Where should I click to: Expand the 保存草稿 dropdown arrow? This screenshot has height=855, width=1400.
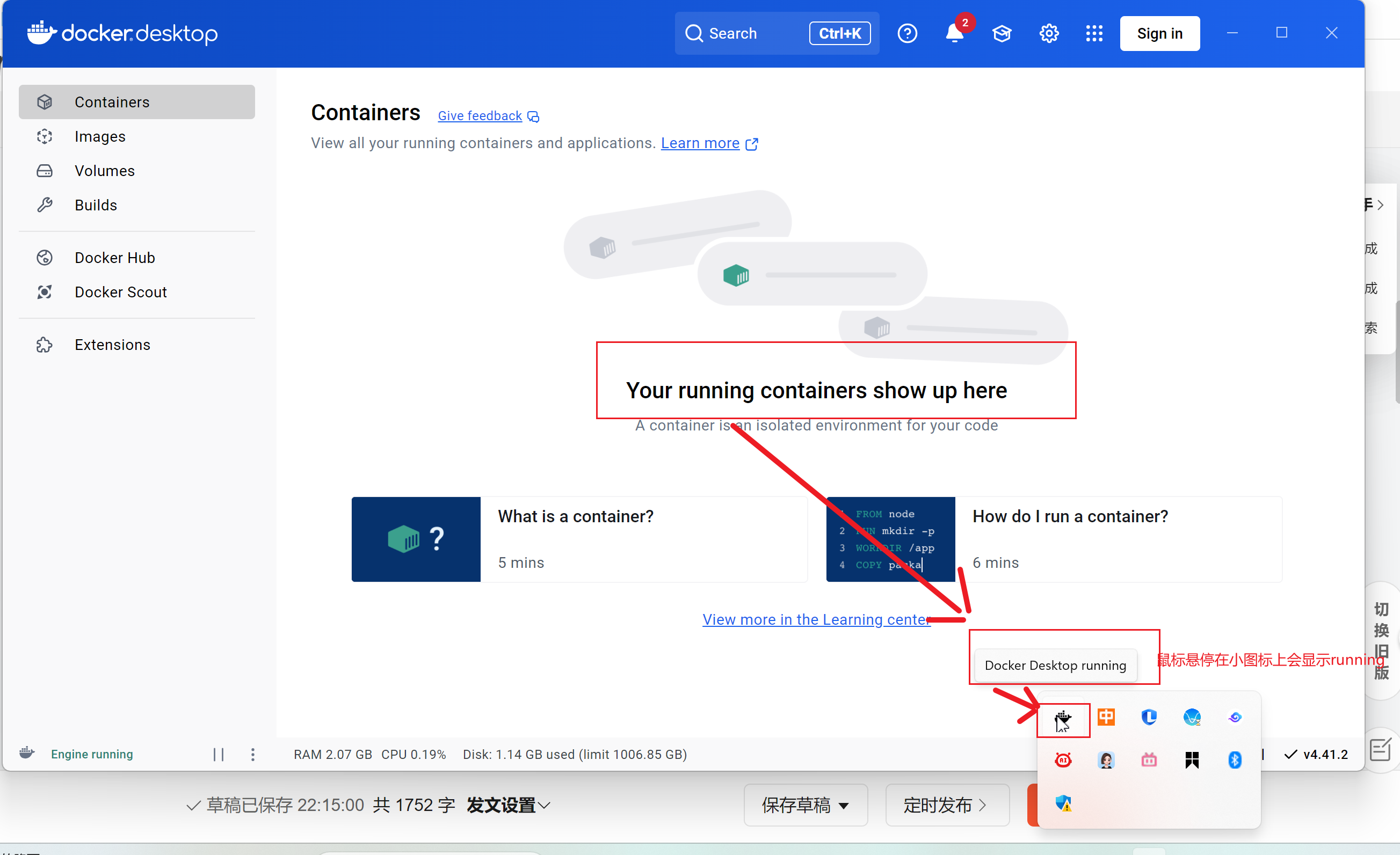[844, 805]
